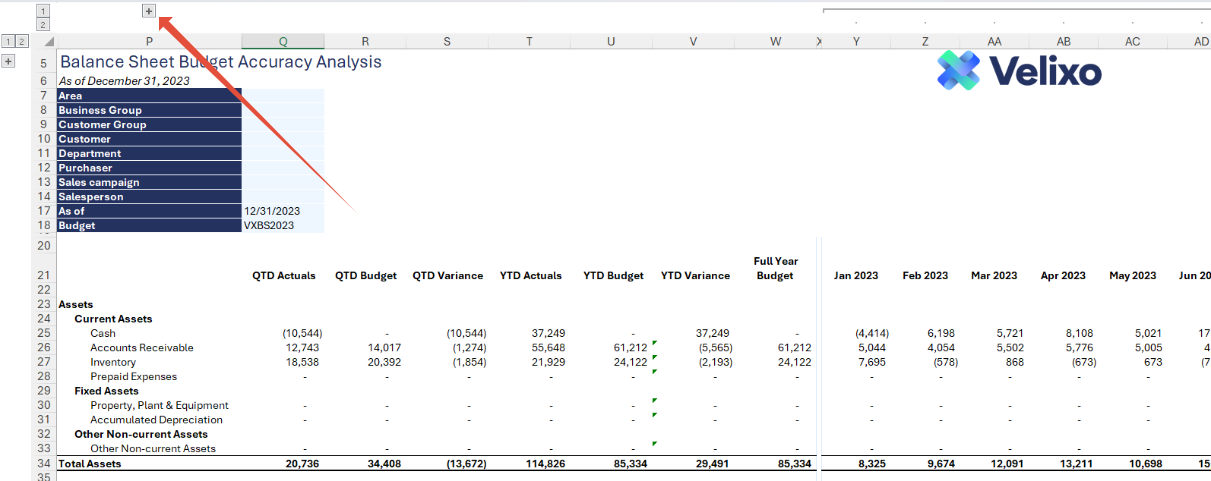
Task: Select the 'Total Assets' row label
Action: [91, 464]
